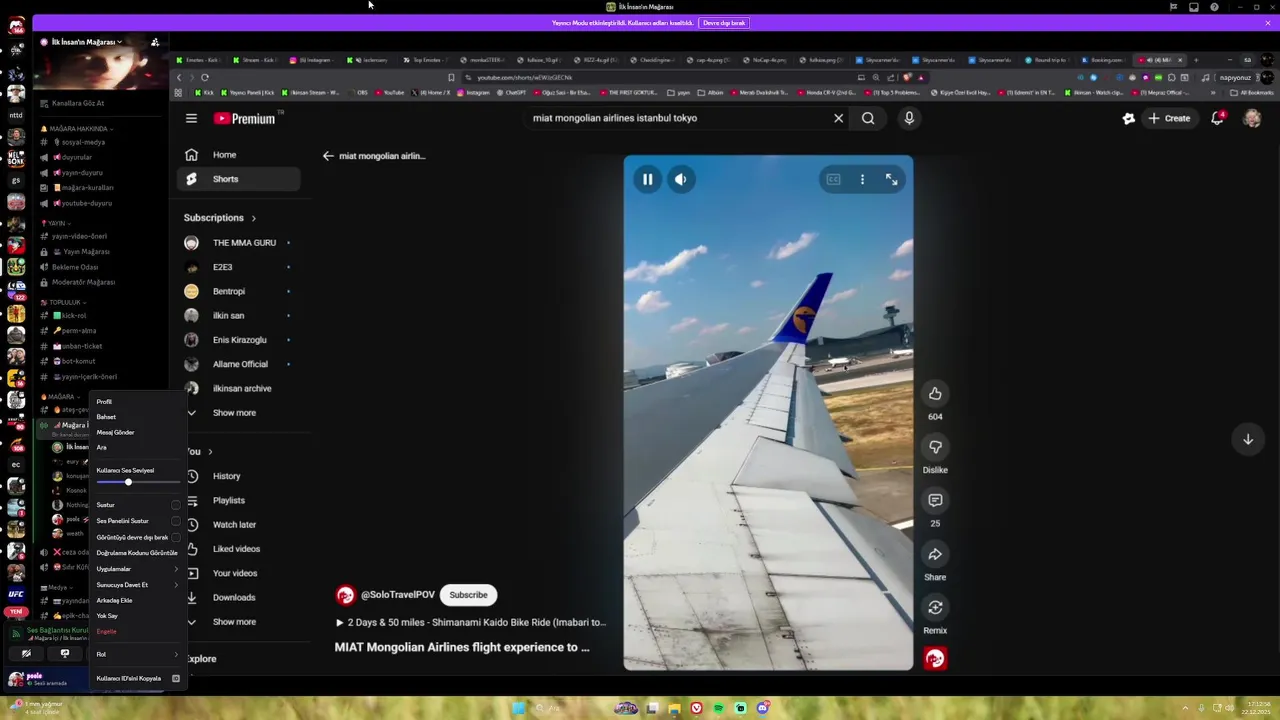Open Bentropi subscription channel
The height and width of the screenshot is (720, 1280).
(x=239, y=291)
